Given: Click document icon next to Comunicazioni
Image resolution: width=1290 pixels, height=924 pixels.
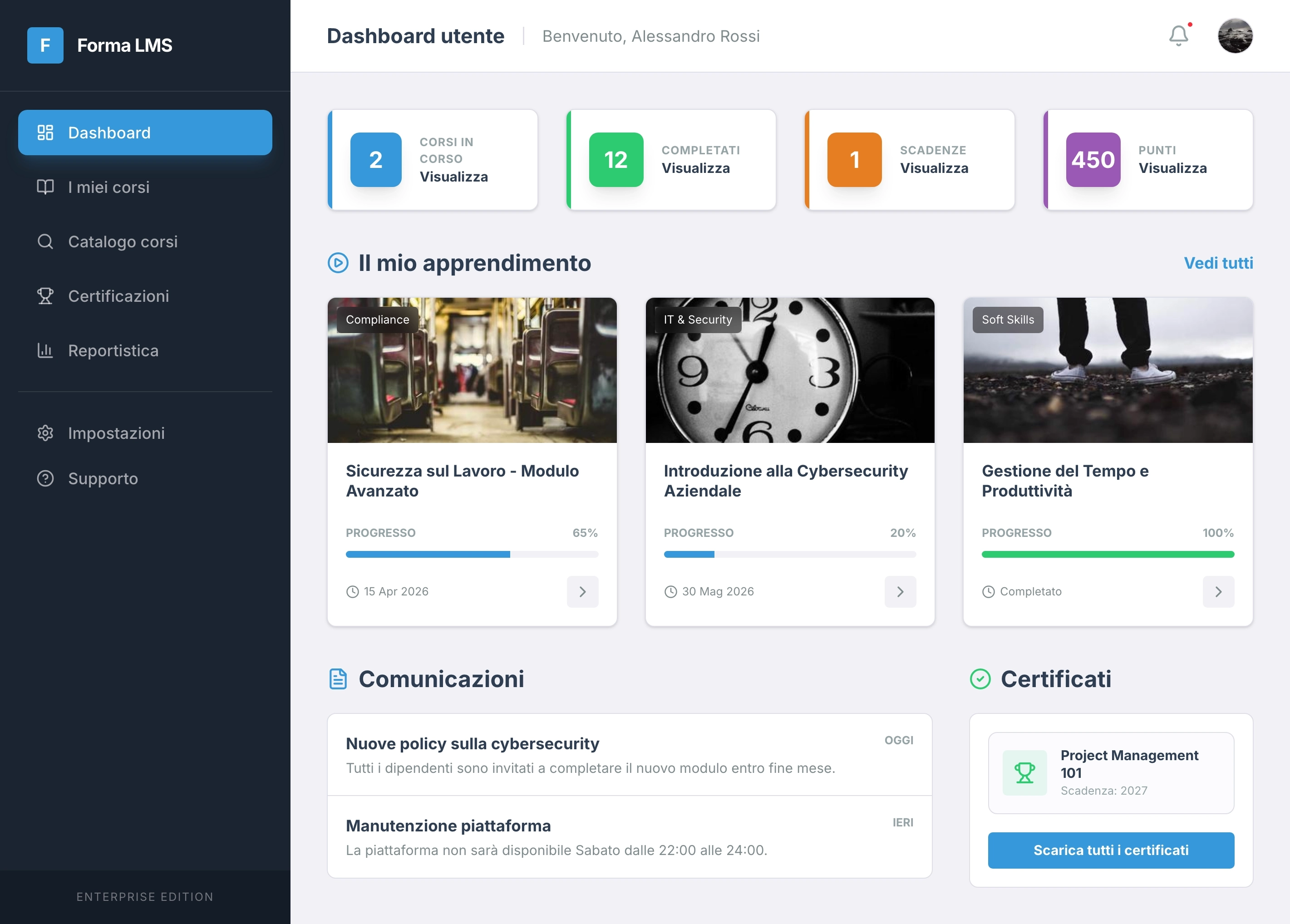Looking at the screenshot, I should pos(338,679).
